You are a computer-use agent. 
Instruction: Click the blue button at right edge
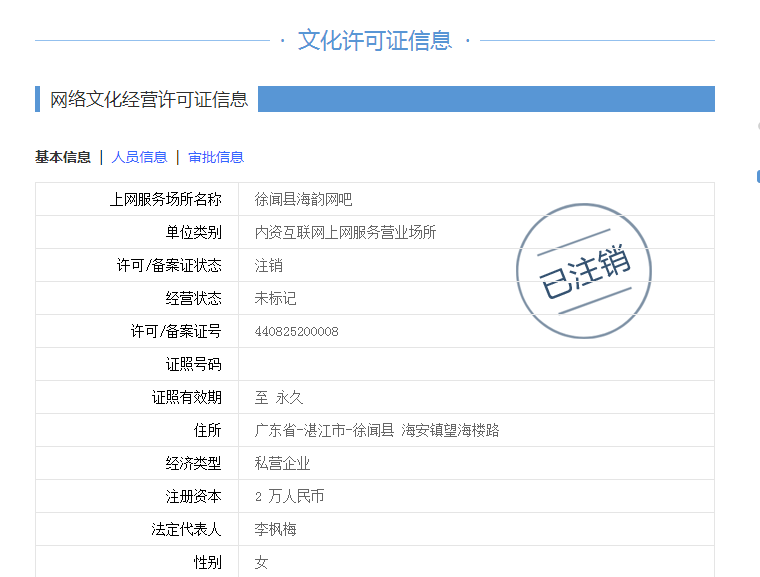point(757,176)
